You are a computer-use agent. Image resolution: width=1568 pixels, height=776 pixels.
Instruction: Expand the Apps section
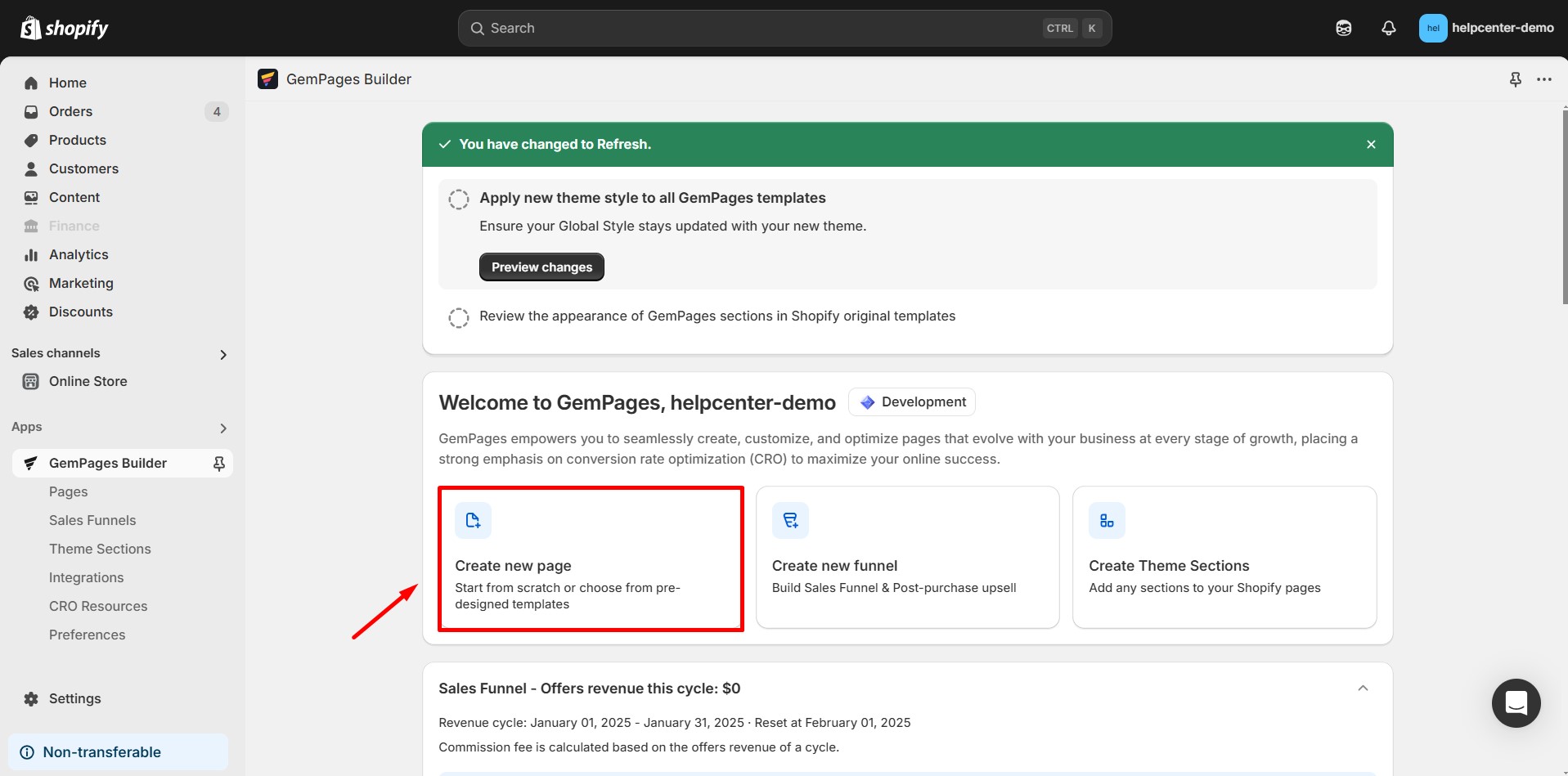(x=222, y=428)
